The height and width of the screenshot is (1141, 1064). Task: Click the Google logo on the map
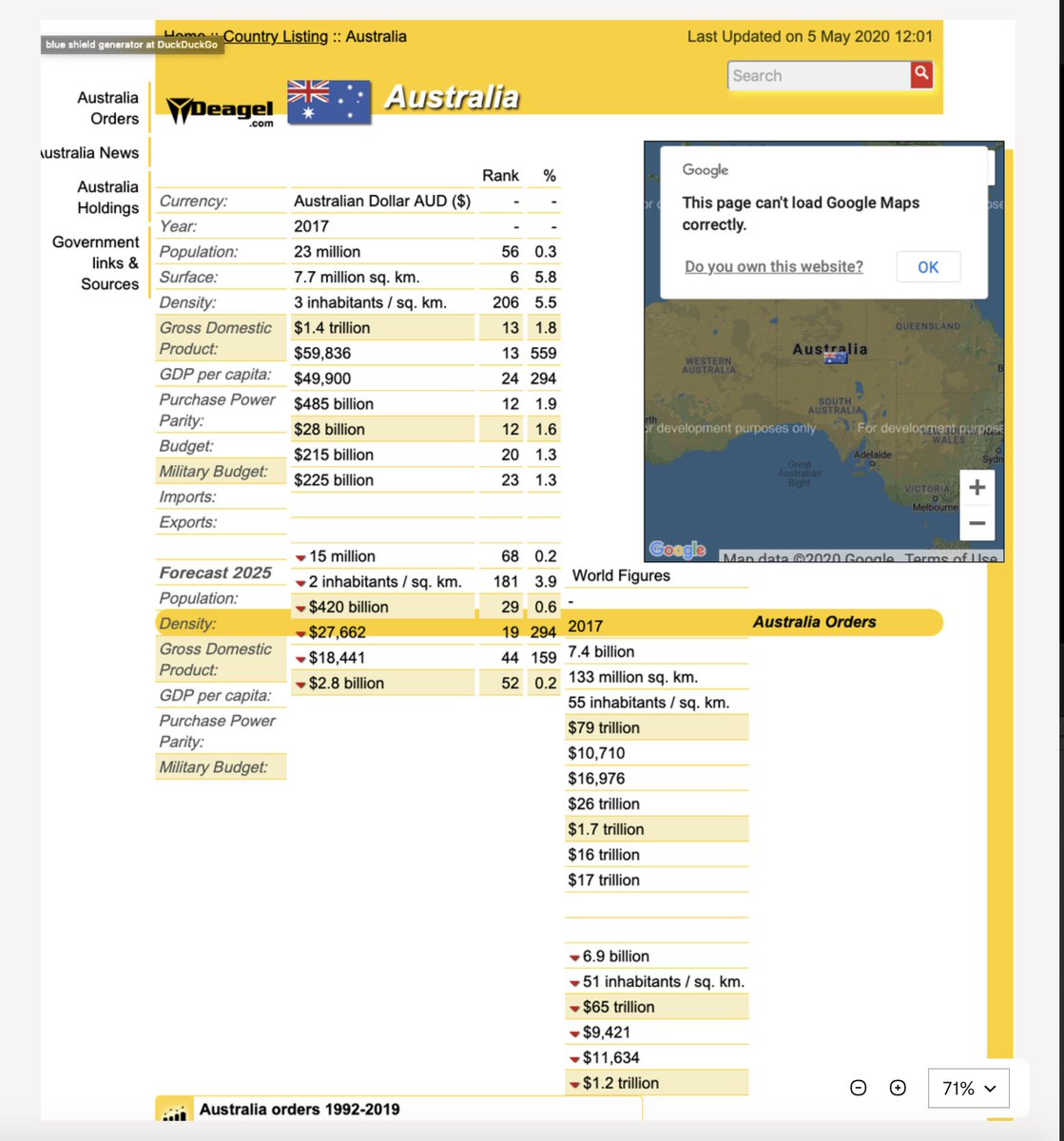tap(677, 550)
